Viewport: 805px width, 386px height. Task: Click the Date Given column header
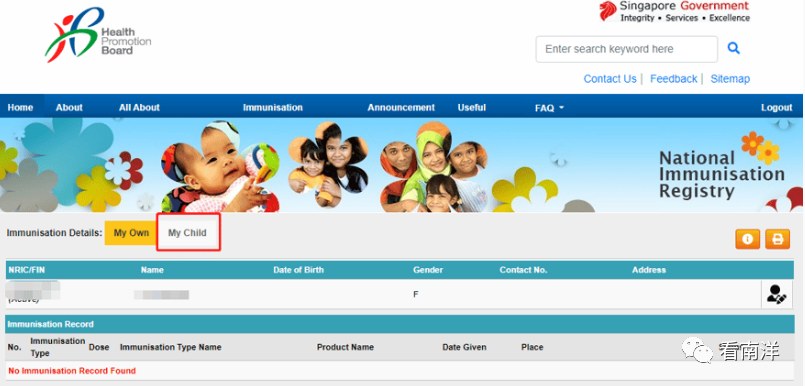[x=465, y=347]
